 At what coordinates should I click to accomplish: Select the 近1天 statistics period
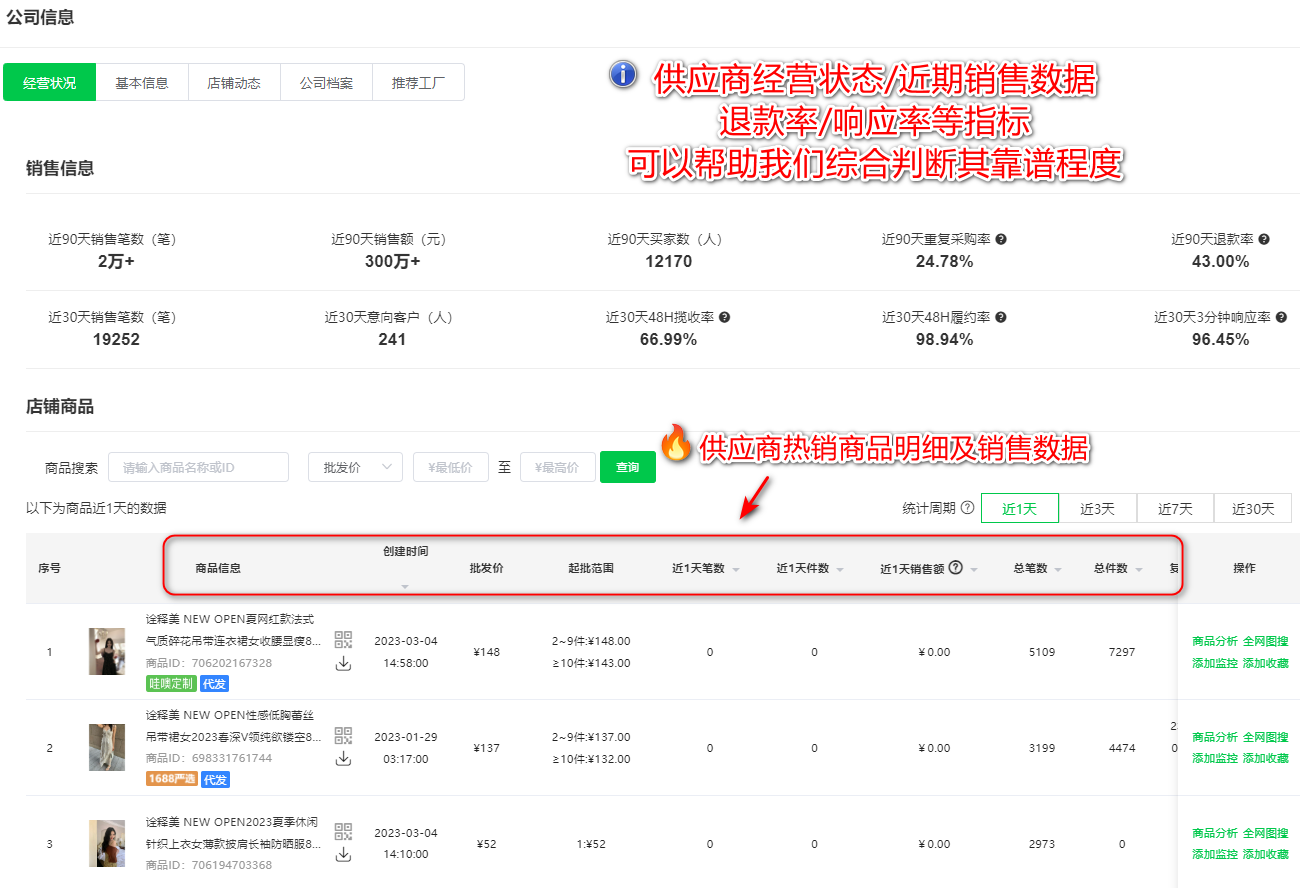tap(1019, 508)
